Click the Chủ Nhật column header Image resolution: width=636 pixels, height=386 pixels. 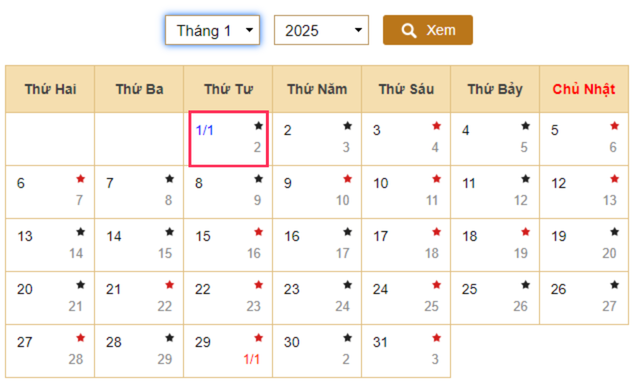tap(584, 89)
